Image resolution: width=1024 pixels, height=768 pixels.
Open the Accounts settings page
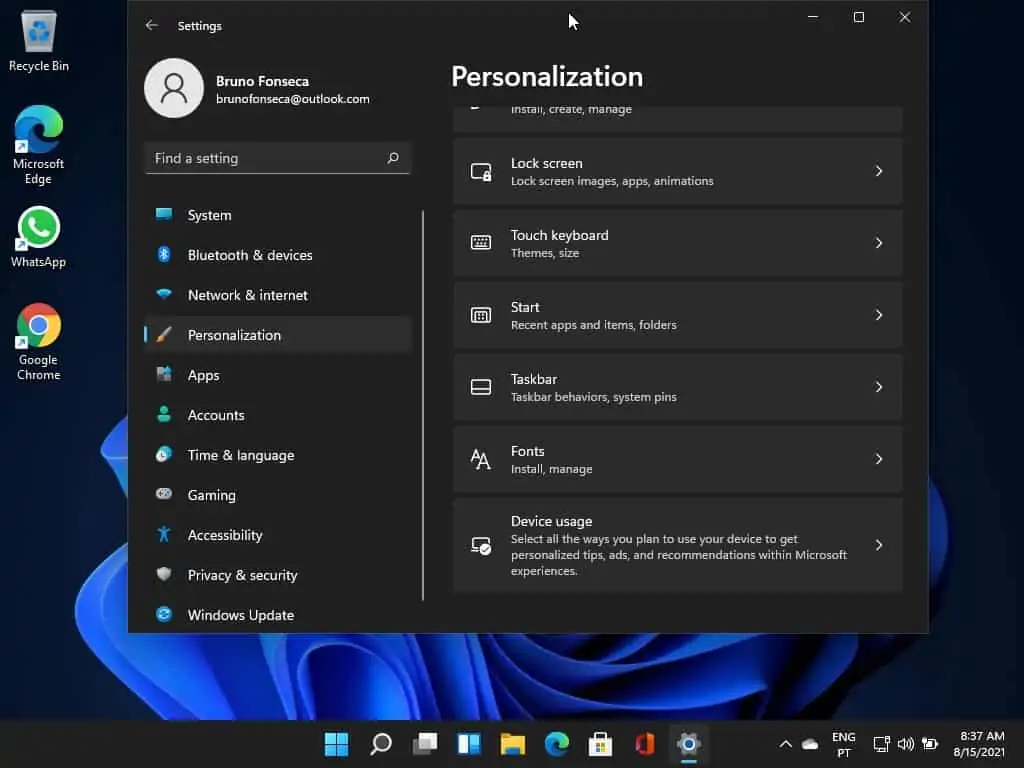(215, 415)
